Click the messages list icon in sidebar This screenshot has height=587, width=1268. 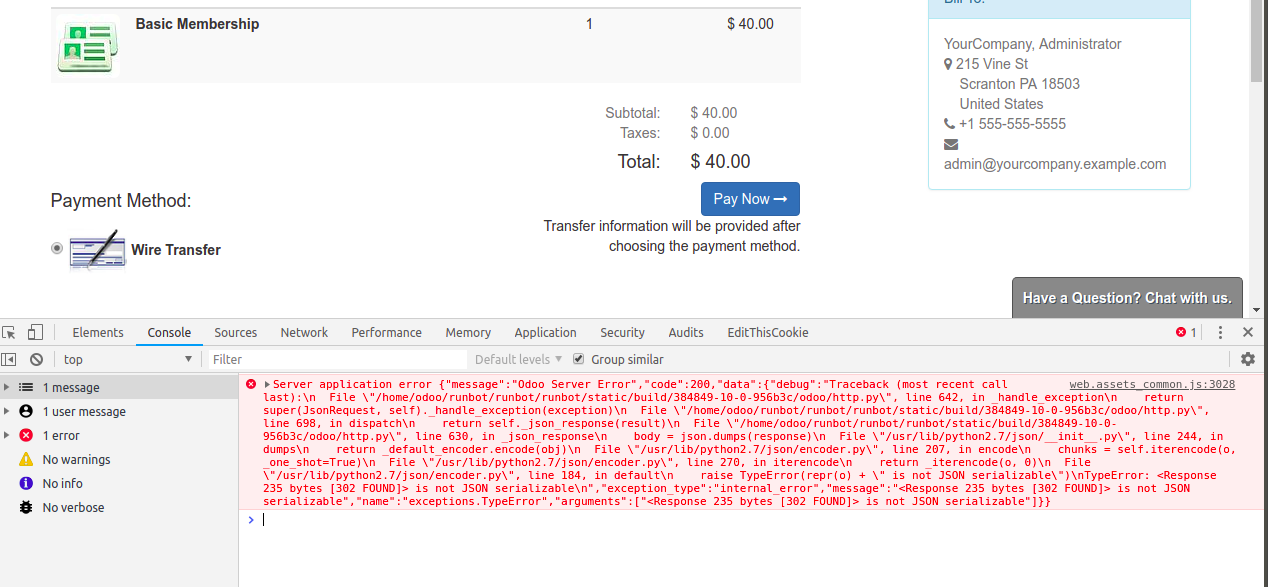26,387
